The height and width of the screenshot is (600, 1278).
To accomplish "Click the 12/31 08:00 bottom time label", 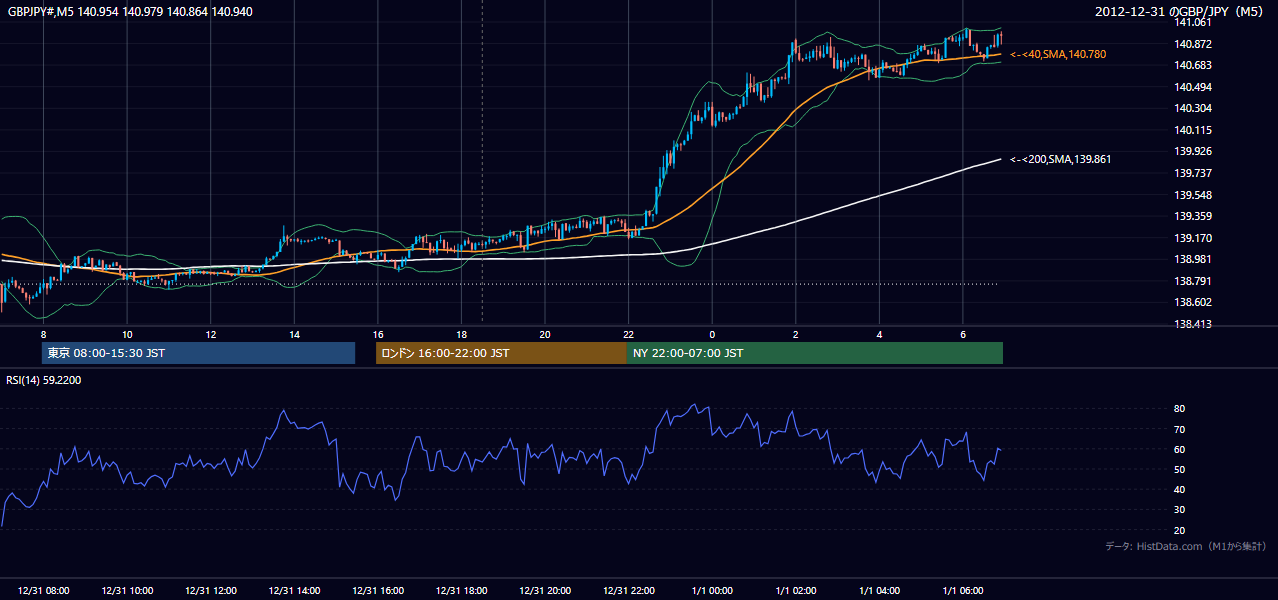I will click(43, 591).
